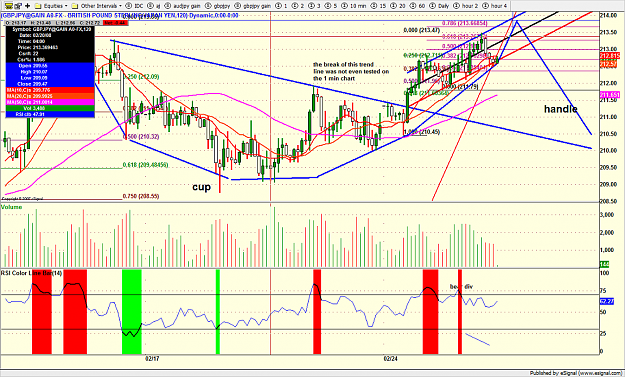Click the 3,000 volume scale label

[607, 215]
